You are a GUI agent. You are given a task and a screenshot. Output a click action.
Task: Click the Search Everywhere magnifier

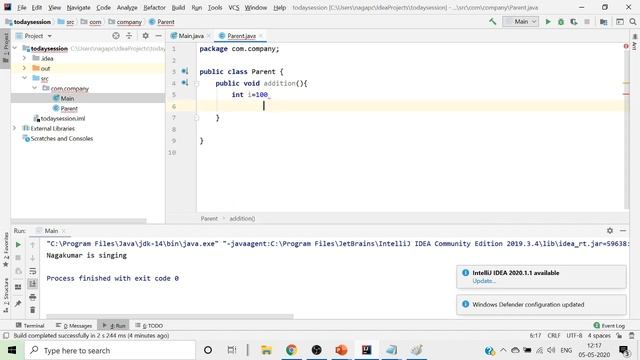pyautogui.click(x=633, y=22)
